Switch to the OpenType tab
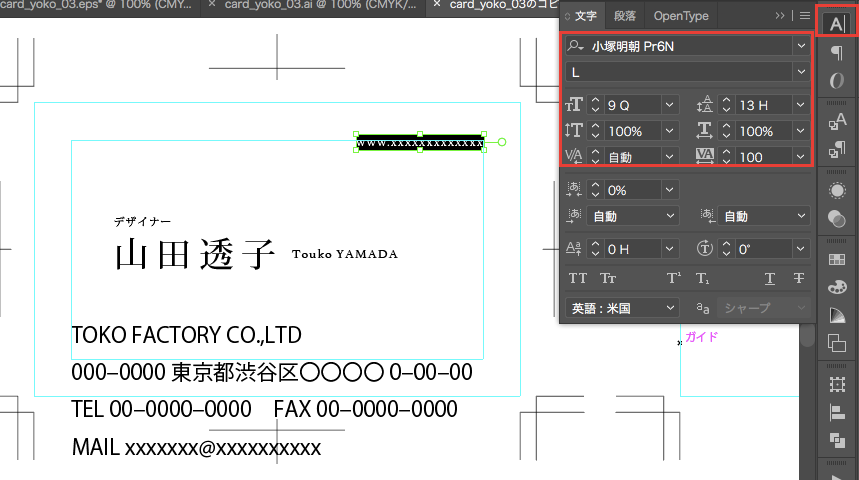This screenshot has width=859, height=480. coord(681,16)
